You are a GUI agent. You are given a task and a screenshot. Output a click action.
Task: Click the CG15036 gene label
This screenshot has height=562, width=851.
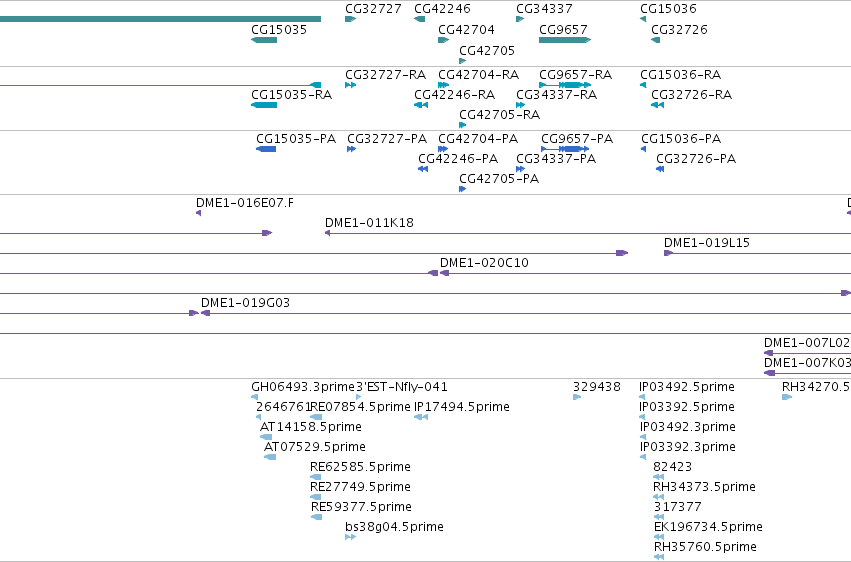pyautogui.click(x=668, y=9)
